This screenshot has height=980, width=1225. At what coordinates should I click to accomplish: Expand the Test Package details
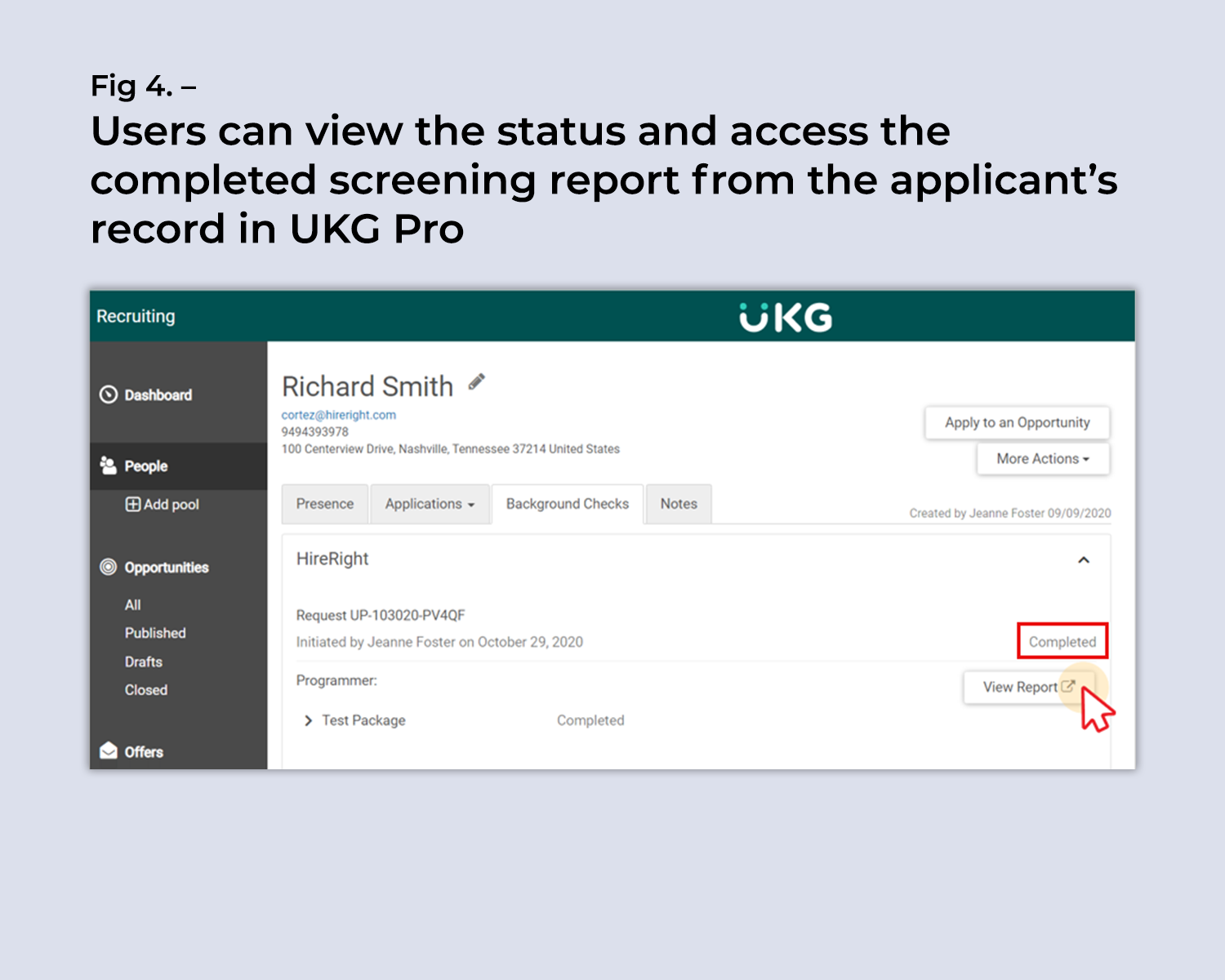coord(309,720)
